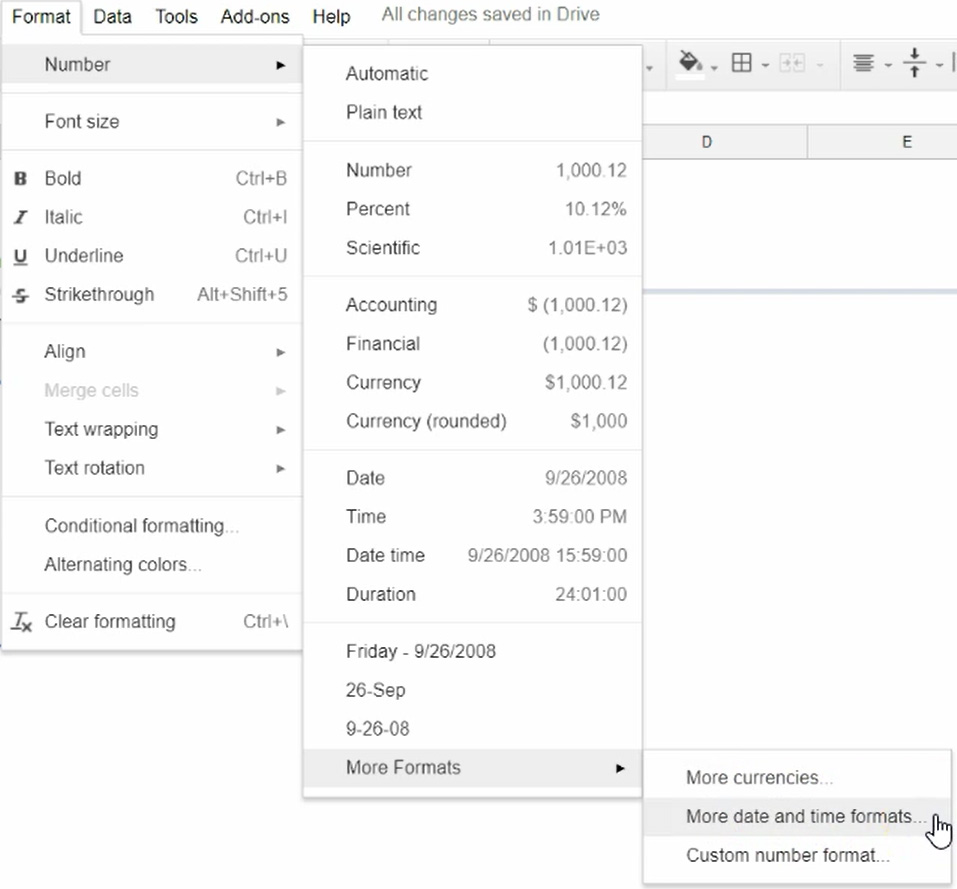Open the Data menu
The width and height of the screenshot is (957, 889).
112,16
